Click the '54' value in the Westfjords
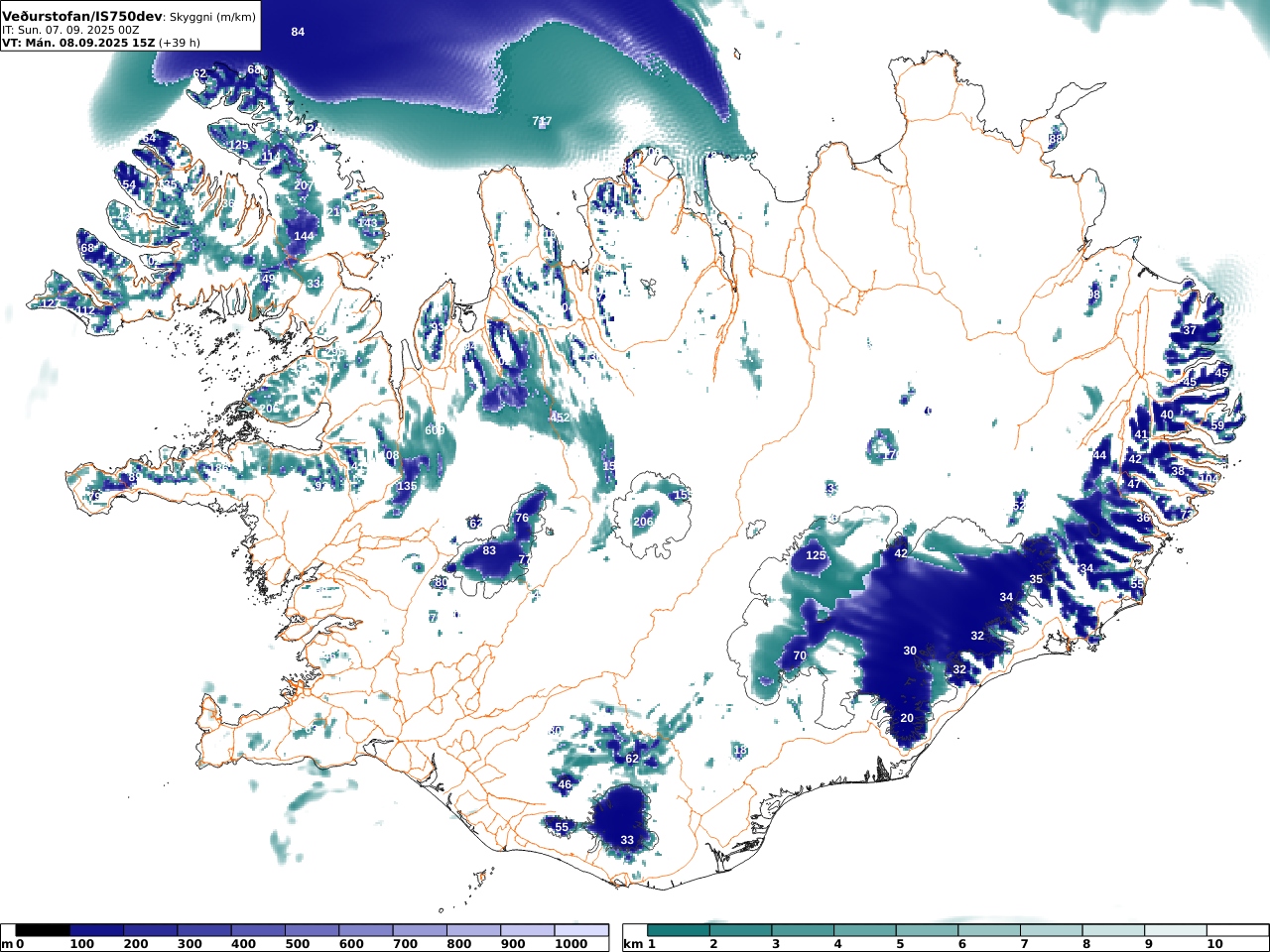This screenshot has height=952, width=1270. coord(129,185)
